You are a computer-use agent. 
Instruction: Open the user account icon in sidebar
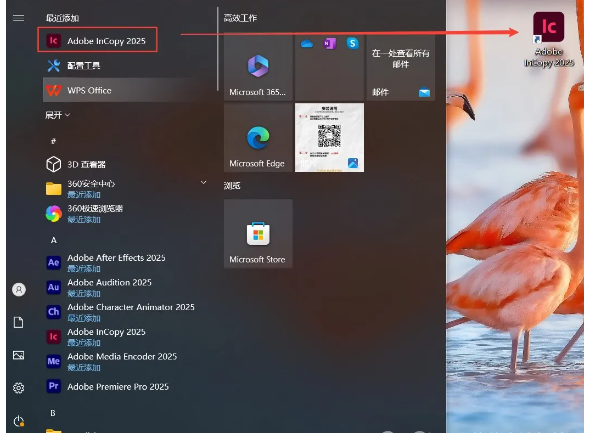19,290
